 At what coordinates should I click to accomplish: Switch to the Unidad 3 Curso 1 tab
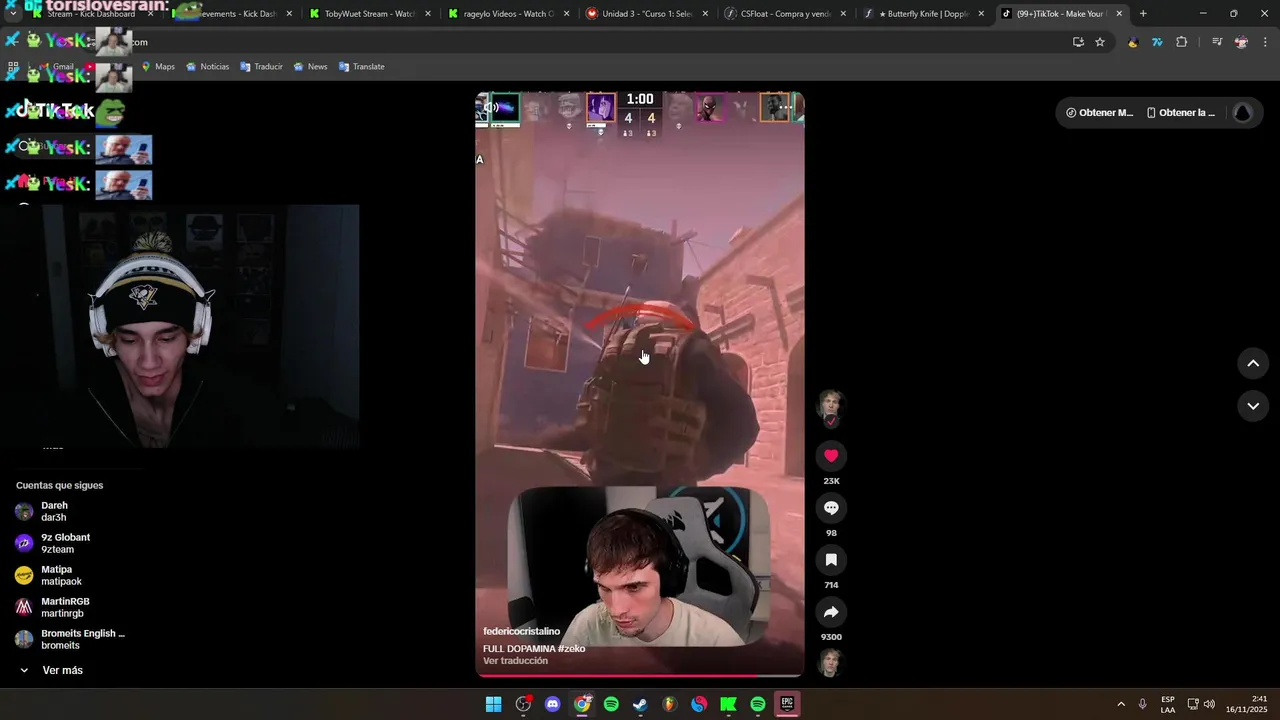[x=646, y=14]
